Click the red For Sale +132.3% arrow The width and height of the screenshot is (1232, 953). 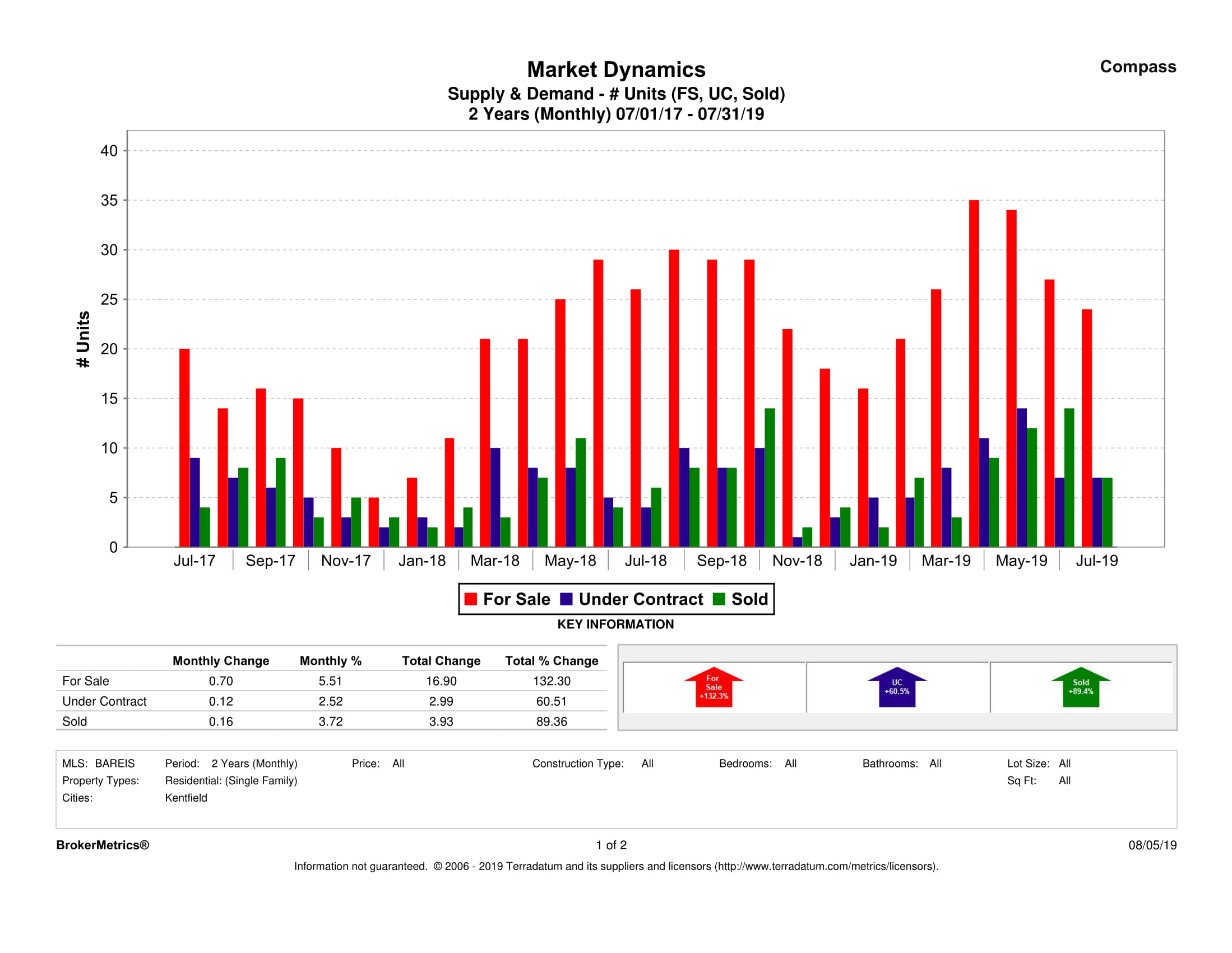(x=714, y=688)
